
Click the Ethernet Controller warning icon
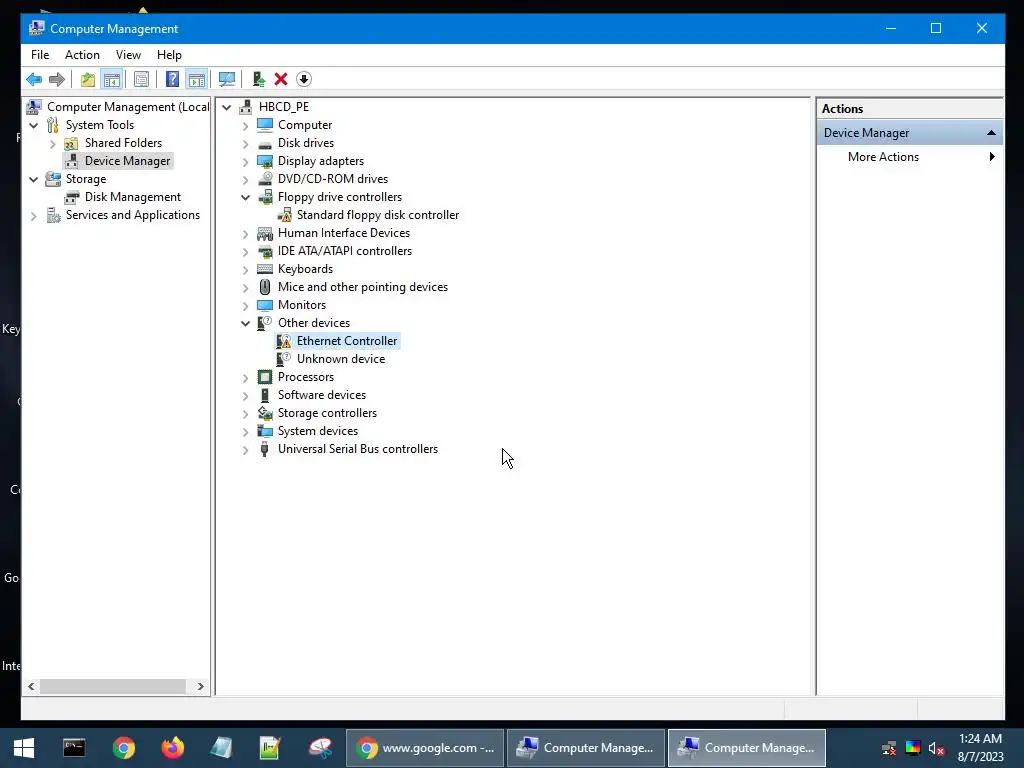(x=284, y=341)
